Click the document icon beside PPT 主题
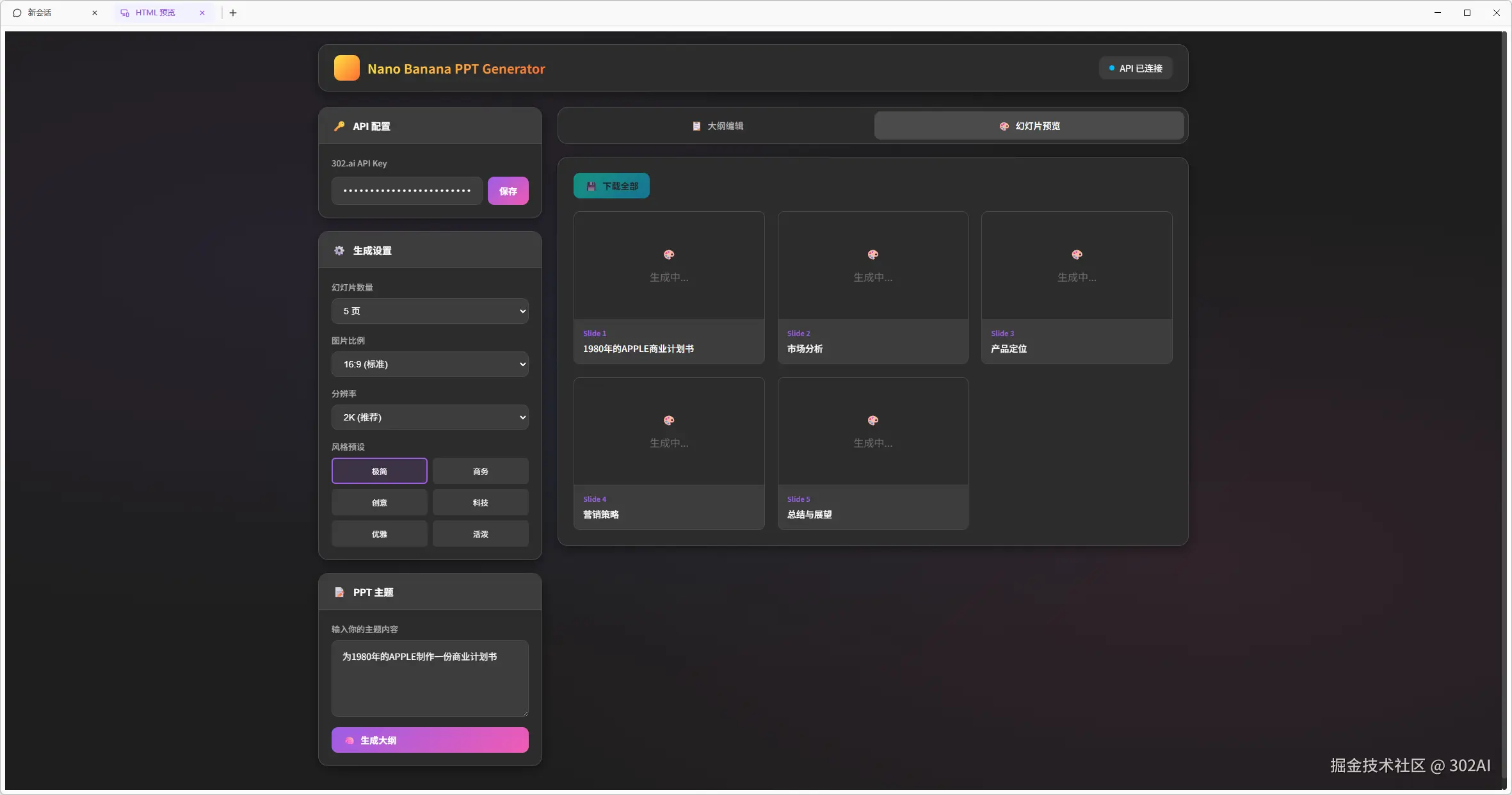This screenshot has width=1512, height=795. tap(339, 592)
